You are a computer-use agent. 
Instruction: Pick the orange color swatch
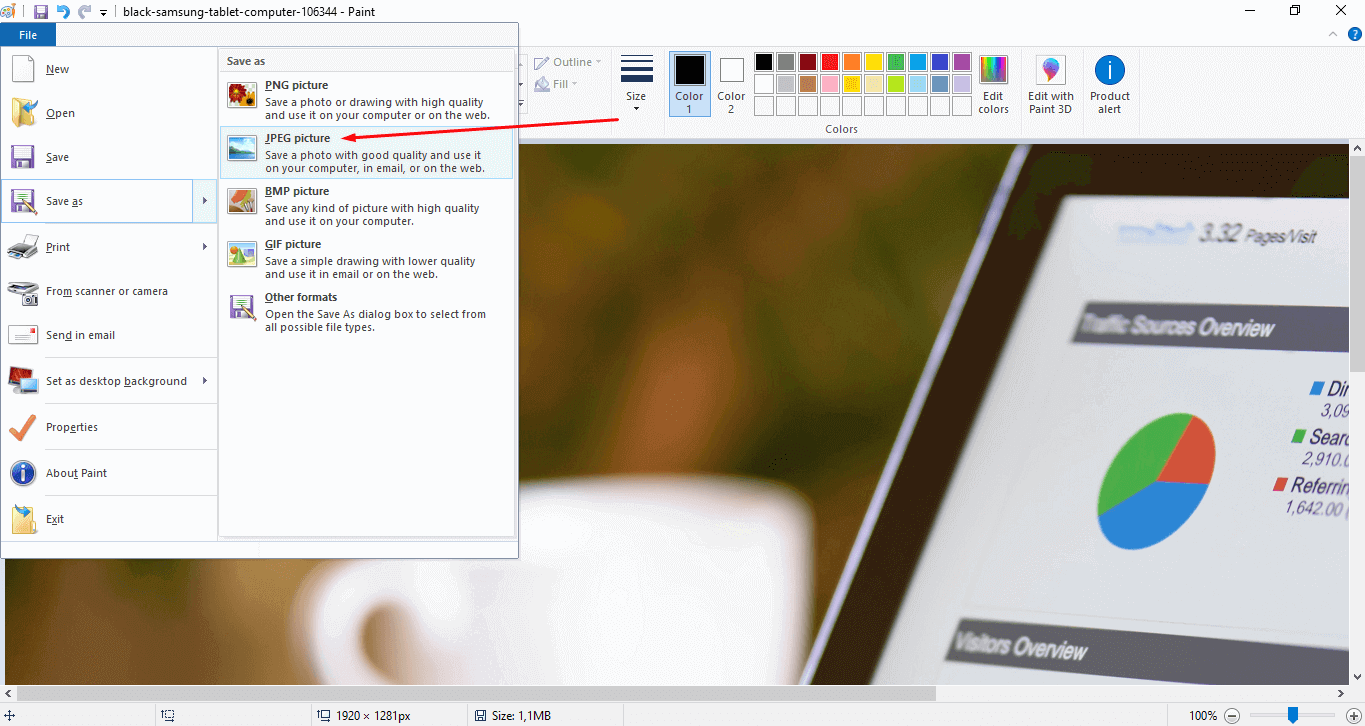coord(852,62)
